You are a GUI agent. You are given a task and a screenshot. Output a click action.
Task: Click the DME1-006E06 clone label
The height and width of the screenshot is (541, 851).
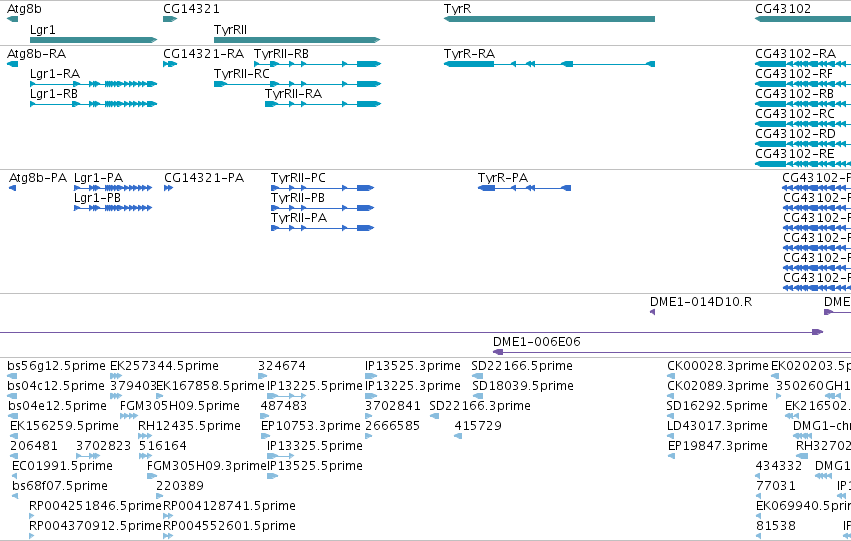pos(537,342)
